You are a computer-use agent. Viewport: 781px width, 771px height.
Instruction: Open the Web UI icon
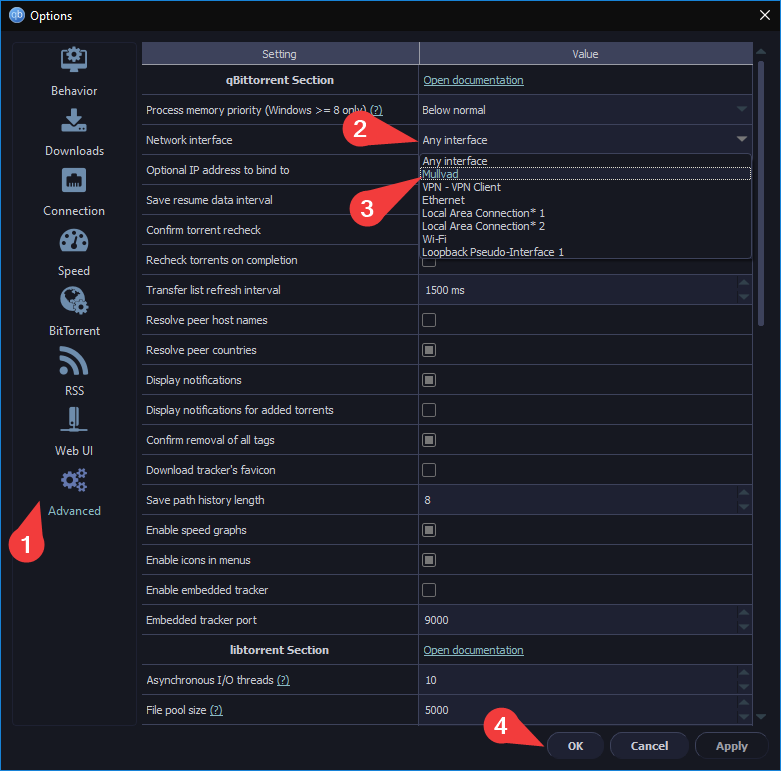tap(74, 421)
